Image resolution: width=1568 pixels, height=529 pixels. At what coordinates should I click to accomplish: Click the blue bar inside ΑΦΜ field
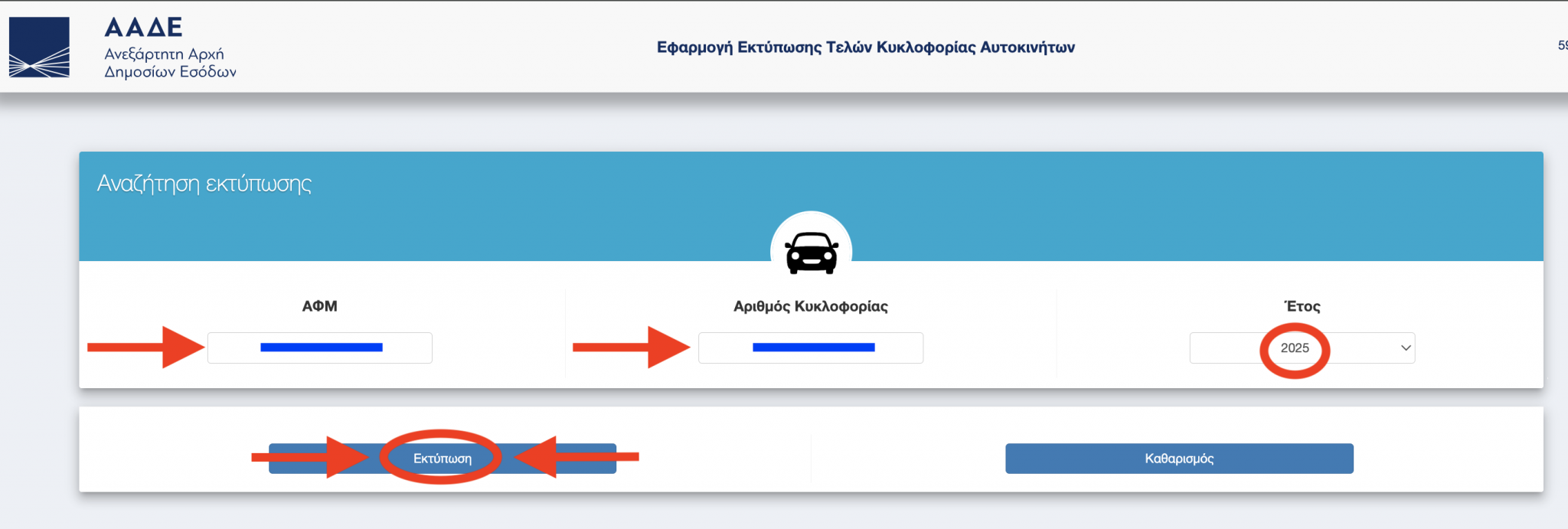click(x=322, y=348)
